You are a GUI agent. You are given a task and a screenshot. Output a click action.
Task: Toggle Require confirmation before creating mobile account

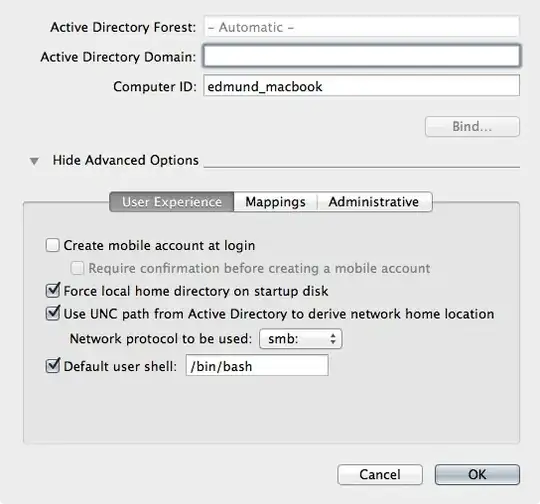tap(77, 268)
